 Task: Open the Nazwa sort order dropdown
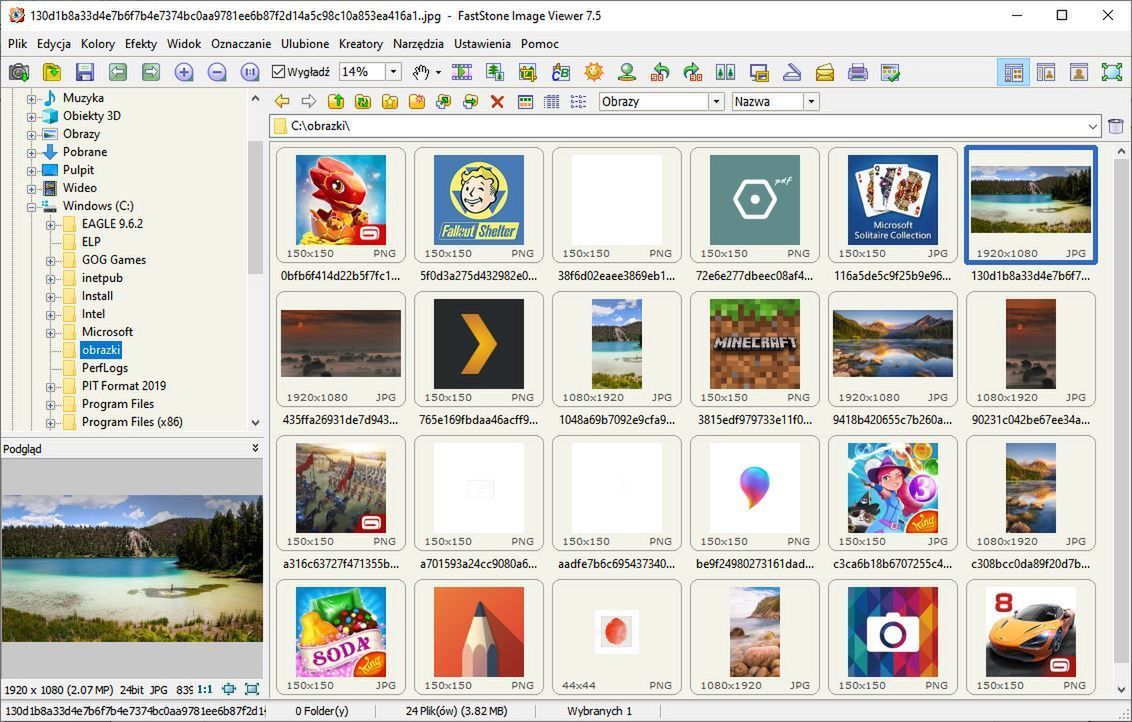[811, 102]
